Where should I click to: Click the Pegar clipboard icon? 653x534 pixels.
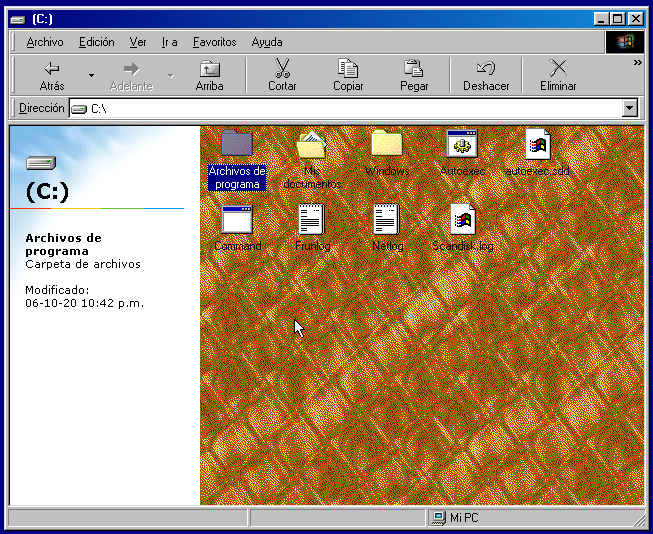point(414,68)
